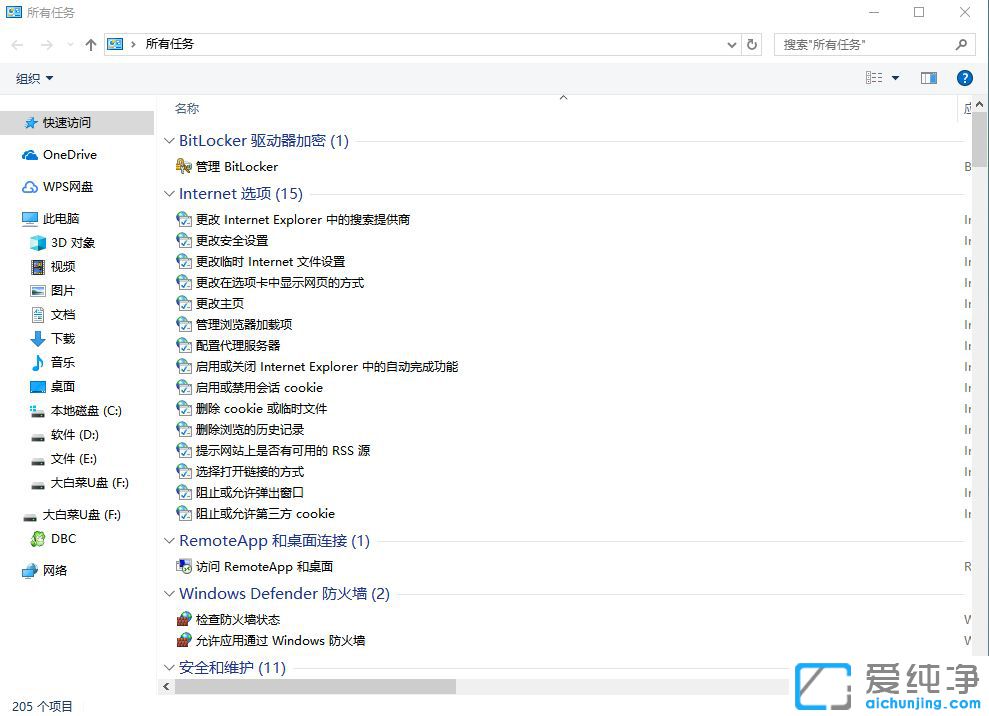The width and height of the screenshot is (989, 716).
Task: Open the blue Help question mark icon
Action: (x=964, y=77)
